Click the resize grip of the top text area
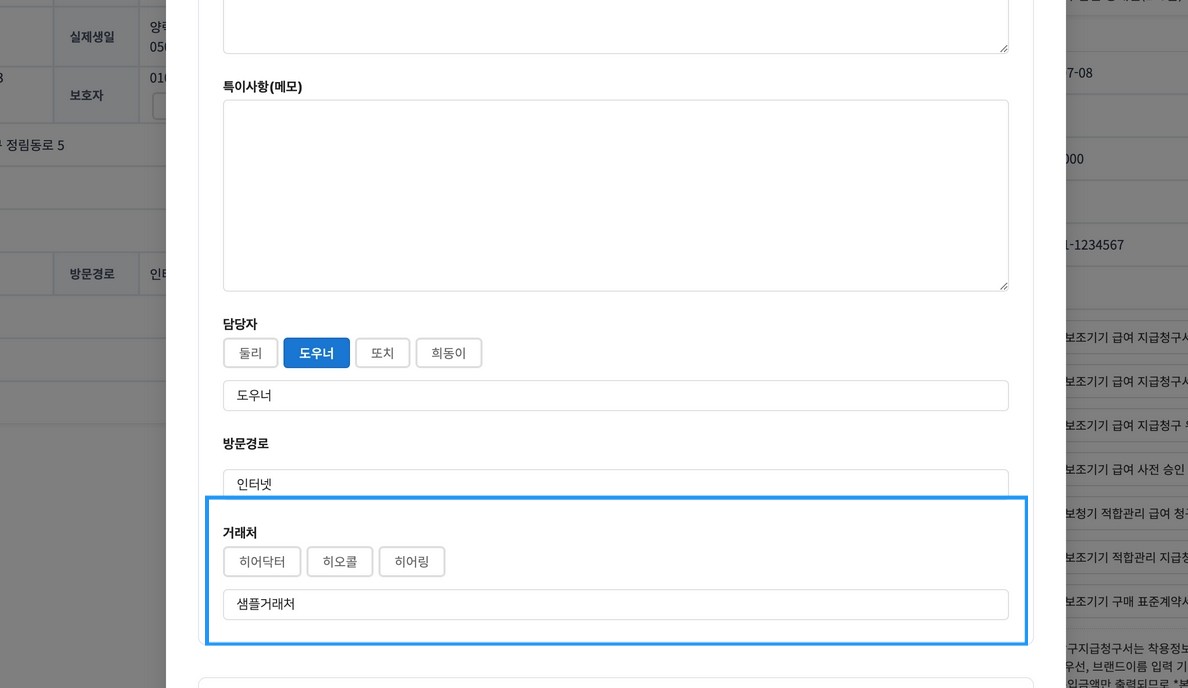1188x688 pixels. pyautogui.click(x=1003, y=48)
